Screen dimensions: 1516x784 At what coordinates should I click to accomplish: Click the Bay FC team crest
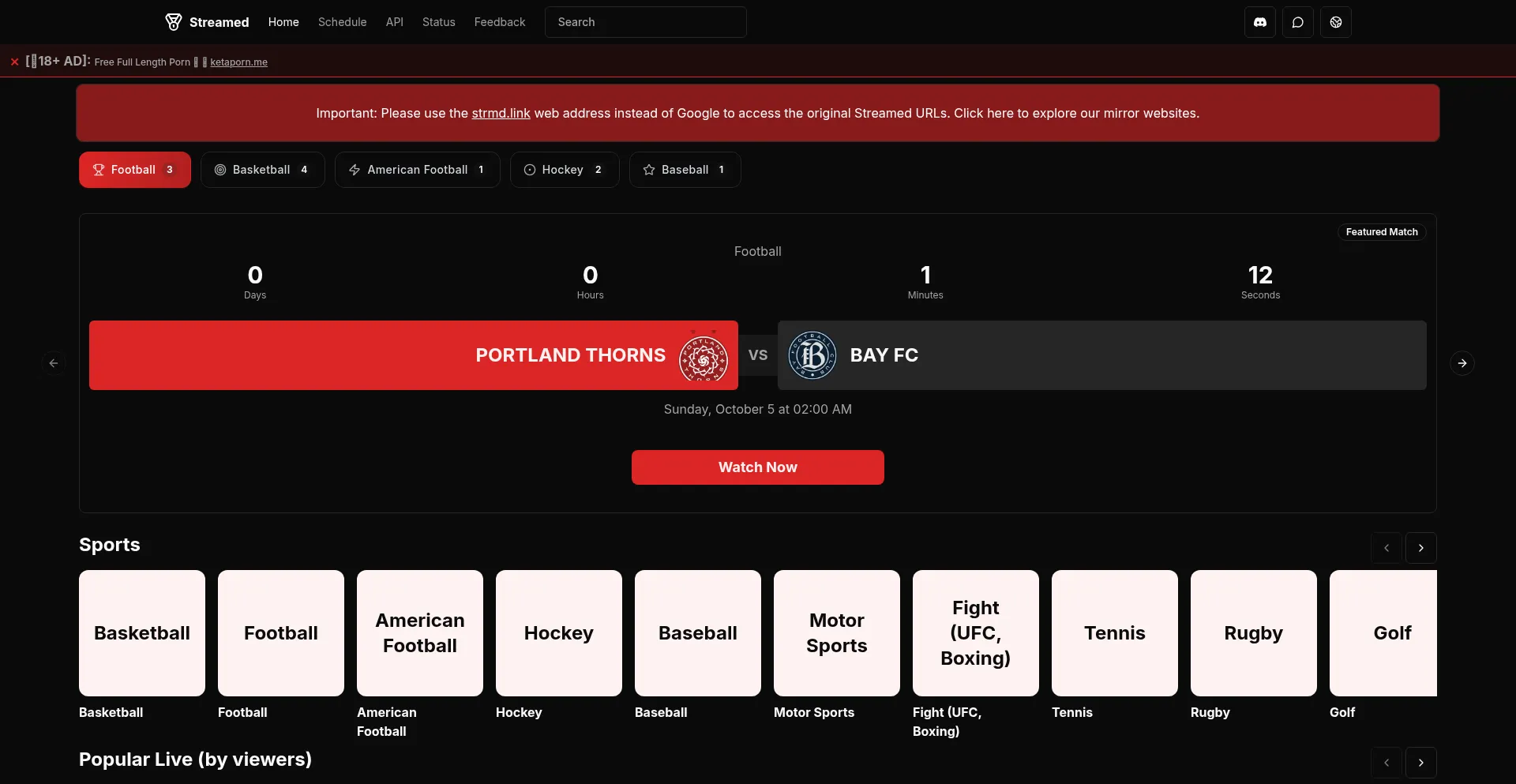(812, 355)
